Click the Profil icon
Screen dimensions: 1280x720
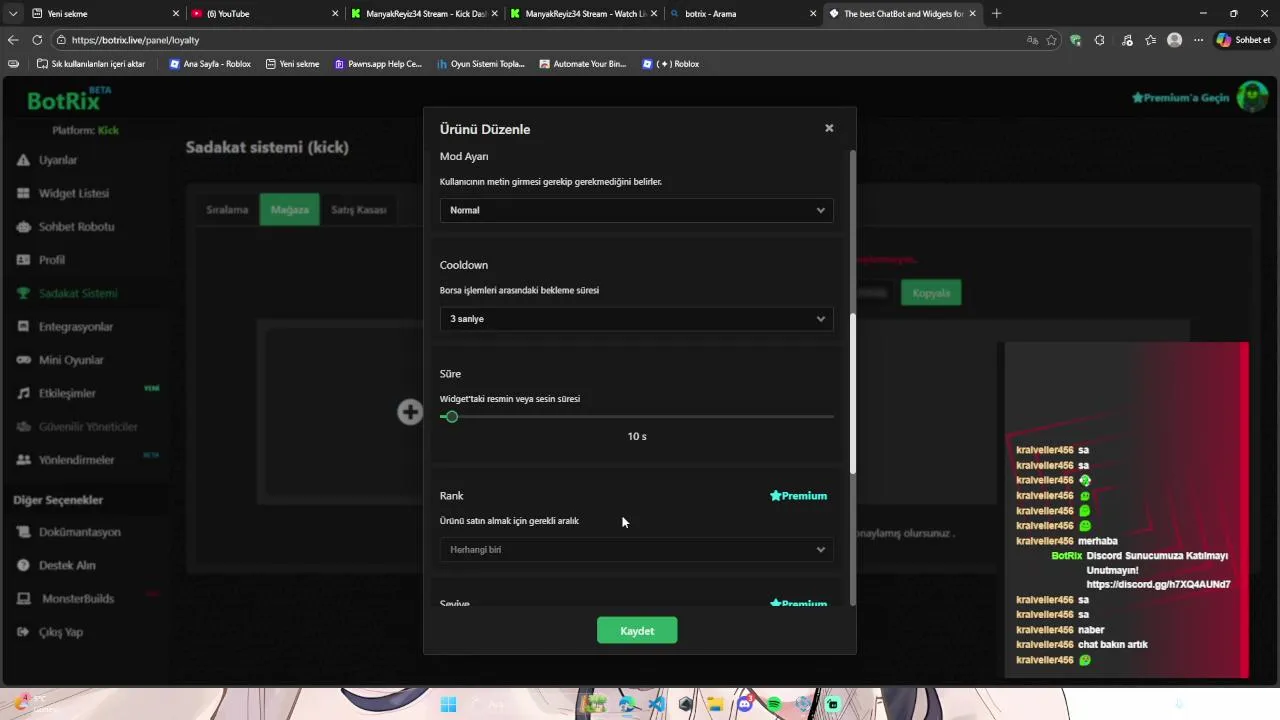click(x=23, y=260)
